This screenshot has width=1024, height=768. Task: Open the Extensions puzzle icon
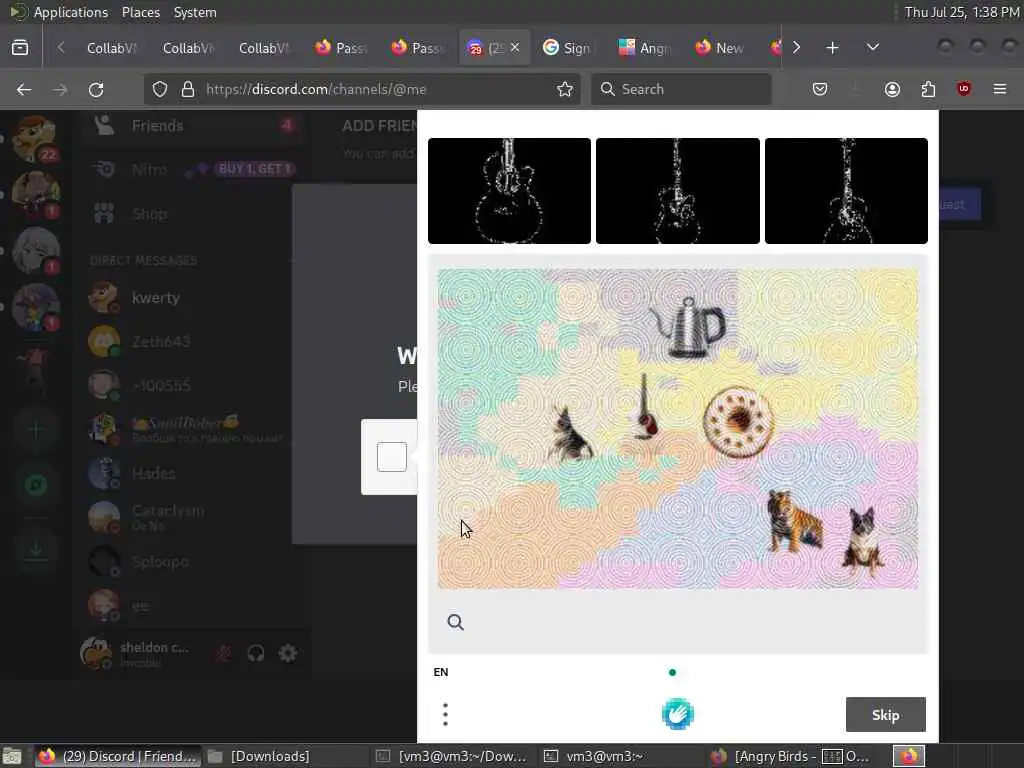click(928, 89)
